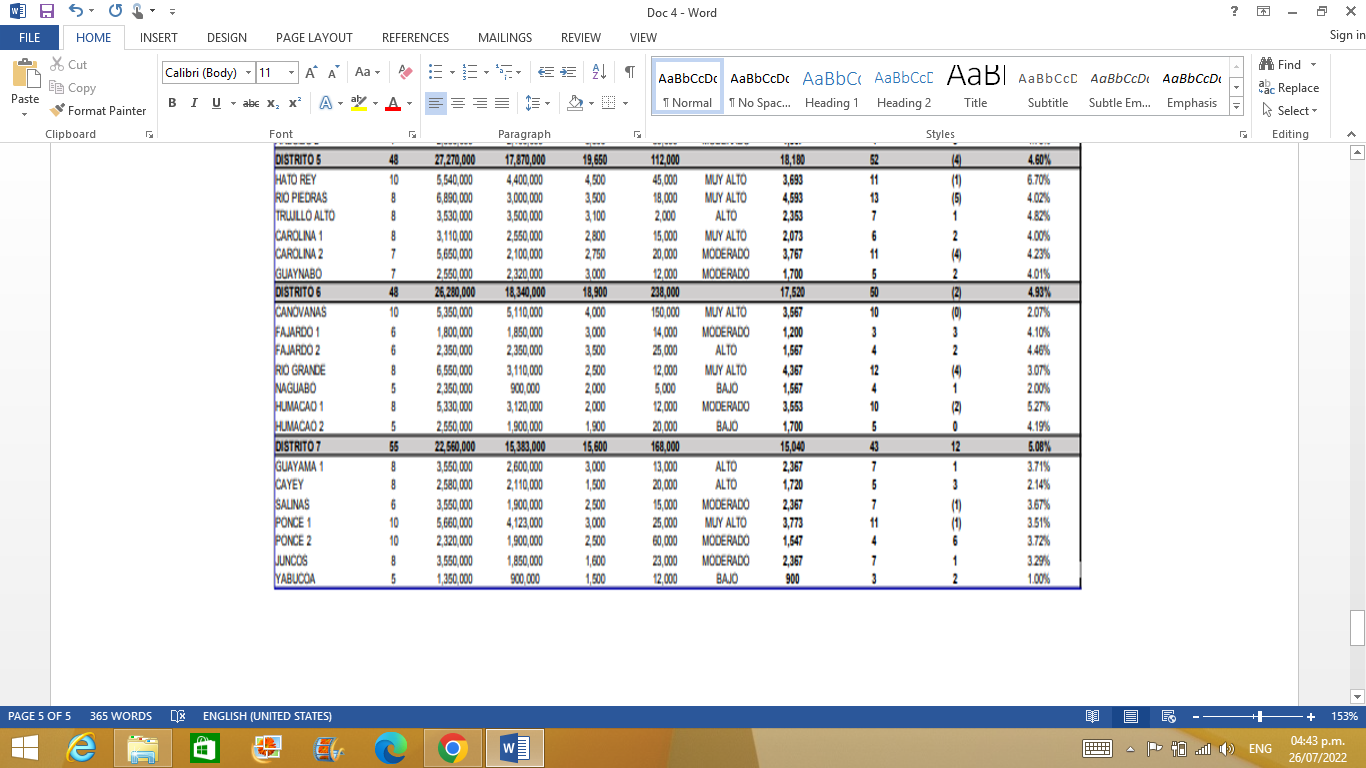Click the Format Painter brush icon
This screenshot has height=768, width=1366.
pos(58,111)
